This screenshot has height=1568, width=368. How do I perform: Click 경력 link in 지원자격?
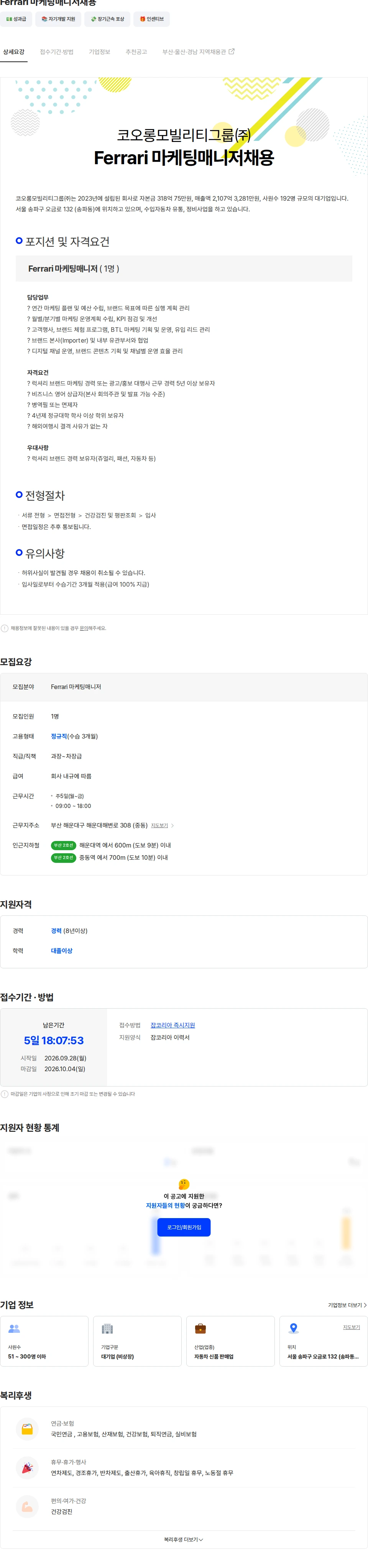(x=56, y=931)
